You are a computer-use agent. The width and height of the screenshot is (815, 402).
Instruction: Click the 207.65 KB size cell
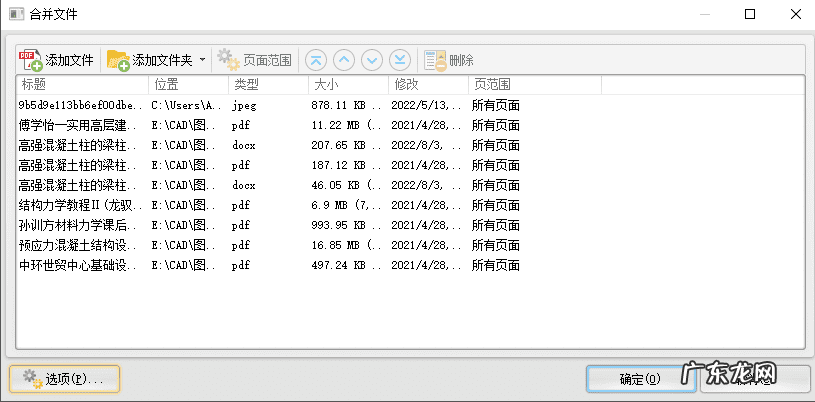point(347,146)
